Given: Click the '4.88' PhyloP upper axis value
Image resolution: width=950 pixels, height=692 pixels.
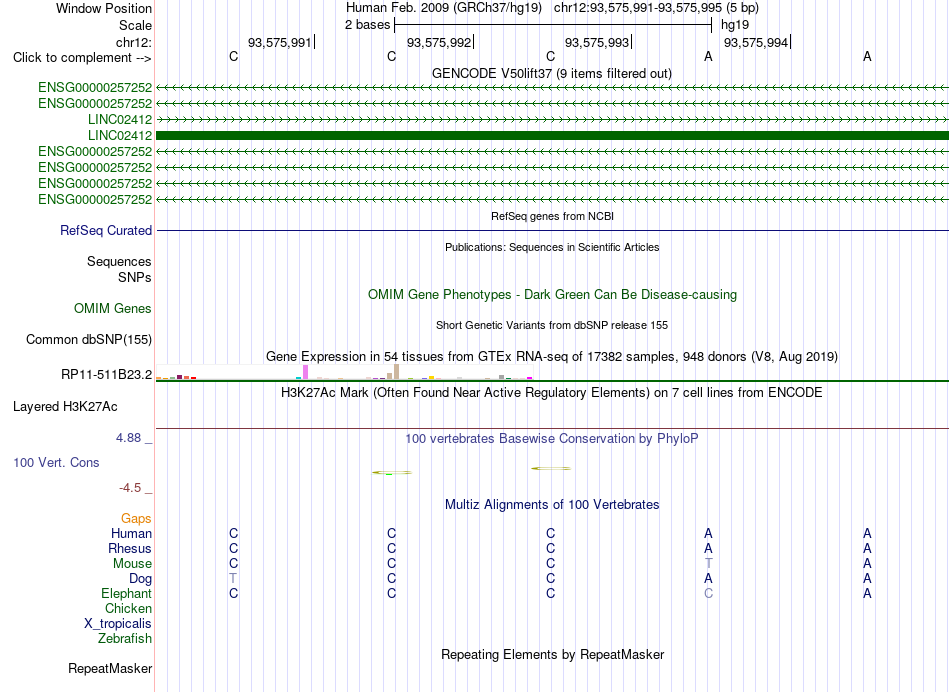Looking at the screenshot, I should tap(128, 437).
